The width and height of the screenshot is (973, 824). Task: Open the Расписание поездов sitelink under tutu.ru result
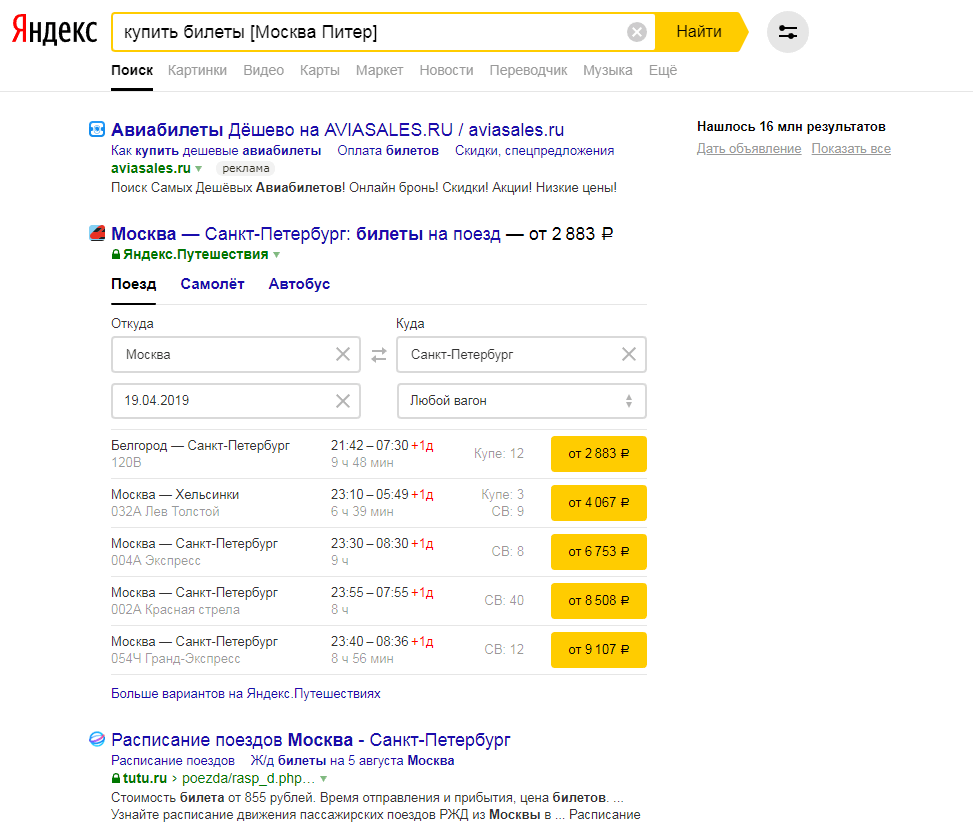point(173,761)
